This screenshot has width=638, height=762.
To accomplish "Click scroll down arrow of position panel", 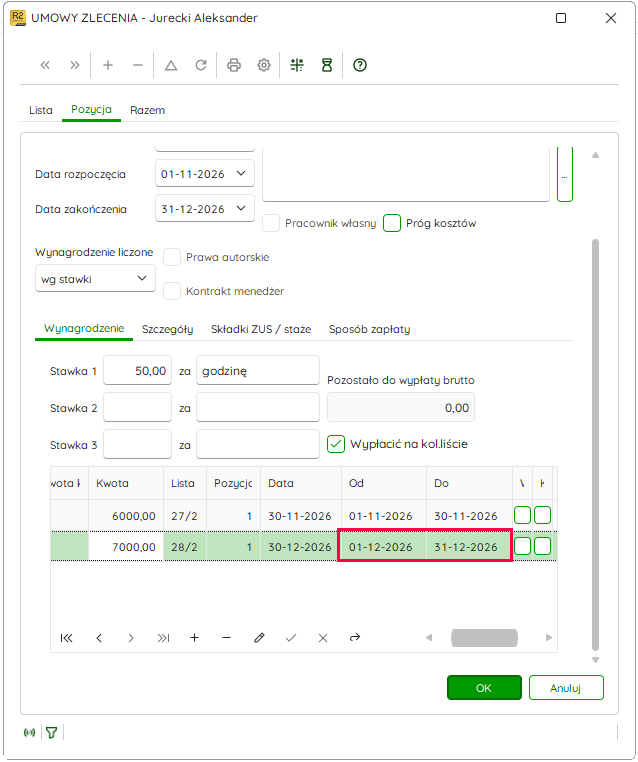I will [x=595, y=660].
